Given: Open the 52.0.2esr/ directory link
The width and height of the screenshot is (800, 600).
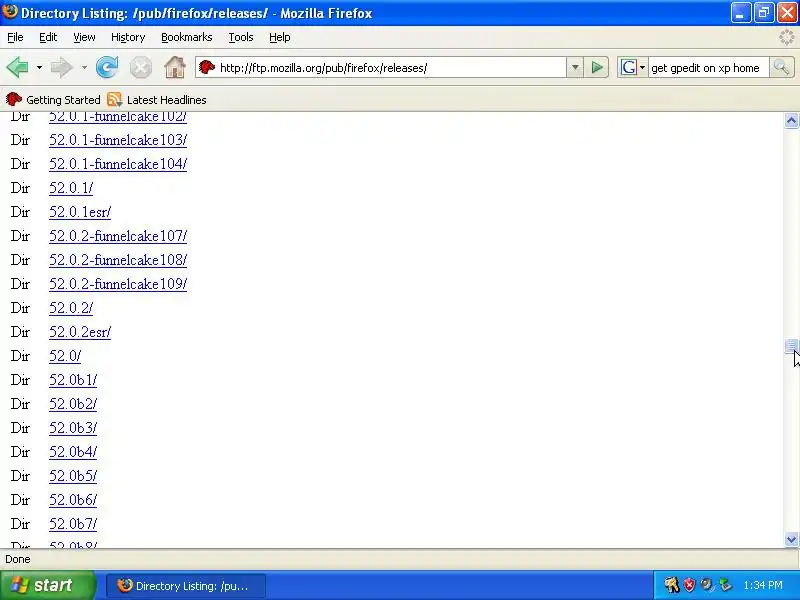Looking at the screenshot, I should click(80, 332).
